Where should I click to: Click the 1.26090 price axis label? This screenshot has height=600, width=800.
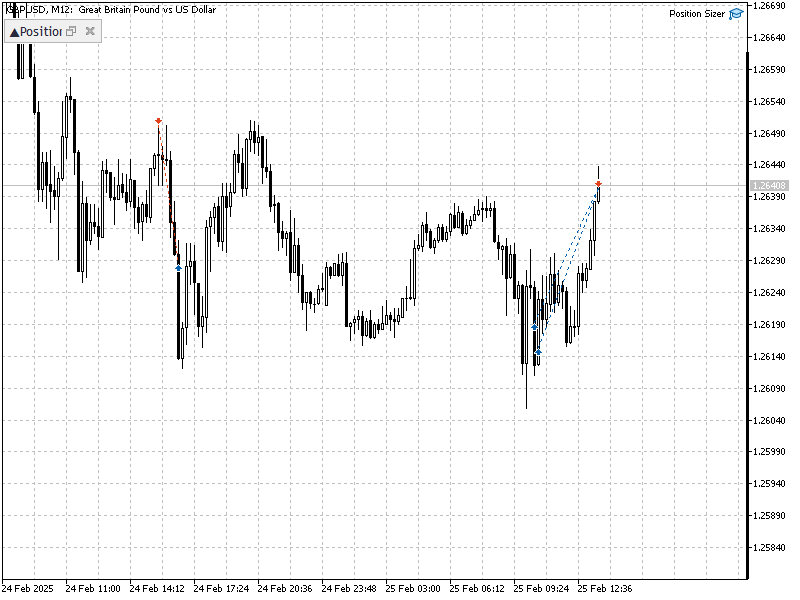click(769, 389)
